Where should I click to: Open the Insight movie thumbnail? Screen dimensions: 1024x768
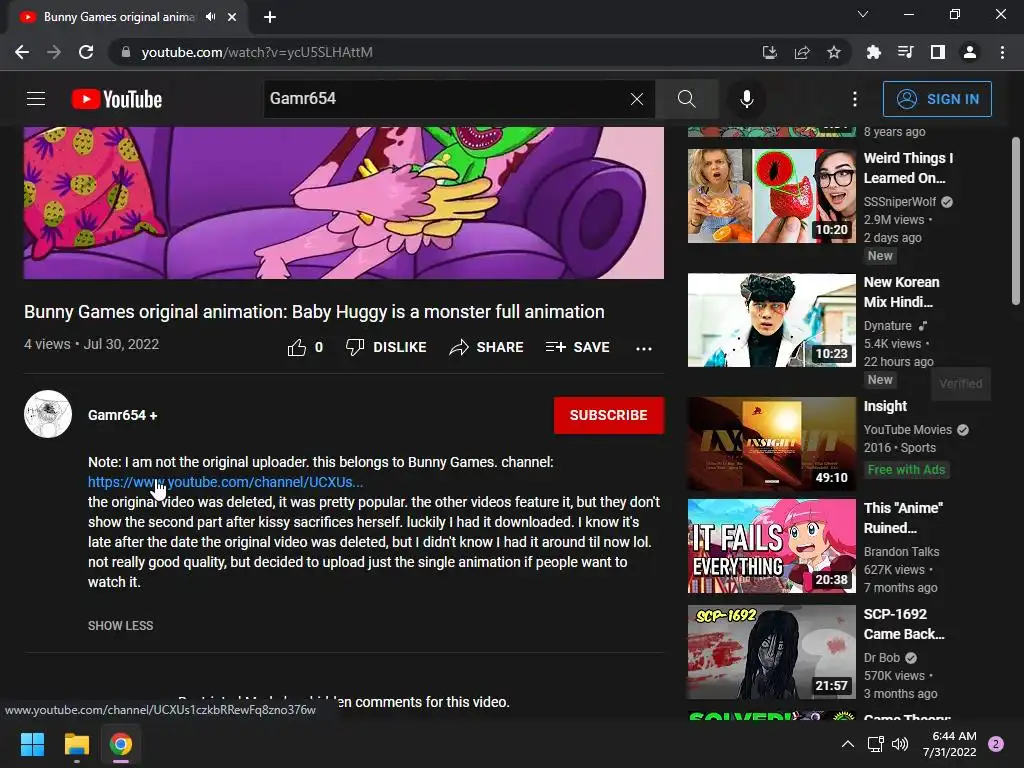tap(771, 444)
